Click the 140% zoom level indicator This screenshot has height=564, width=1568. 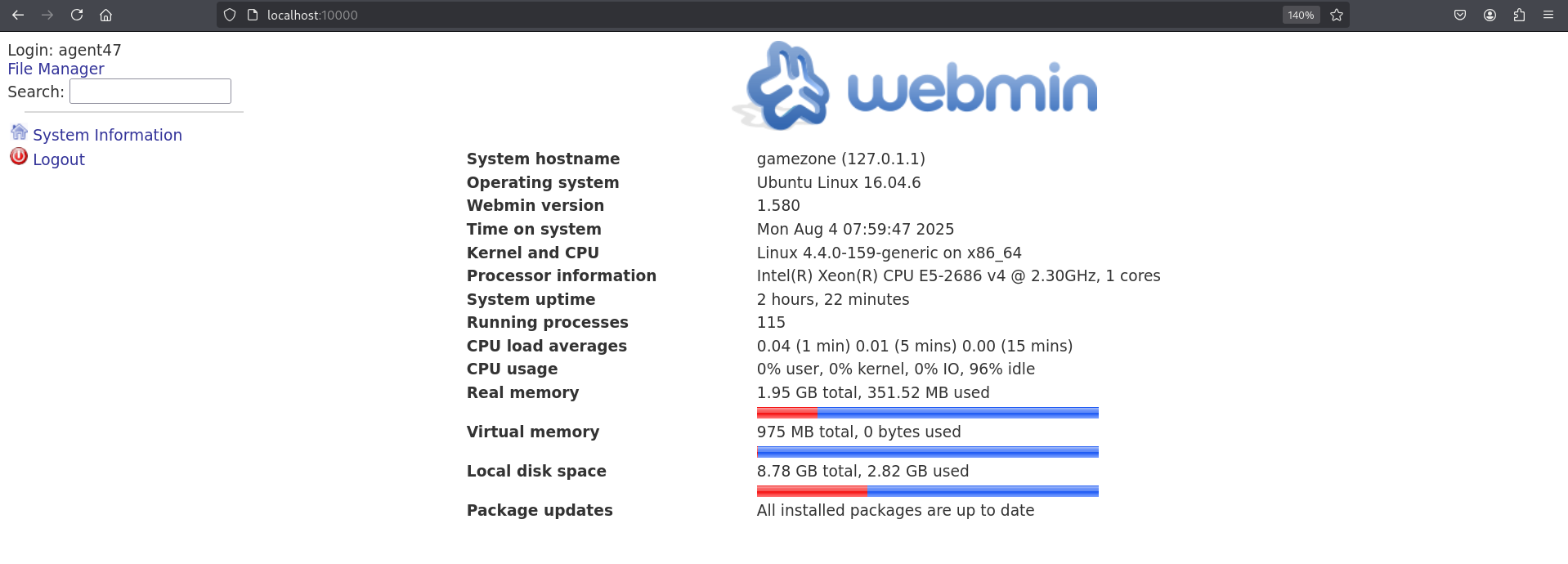[x=1301, y=15]
